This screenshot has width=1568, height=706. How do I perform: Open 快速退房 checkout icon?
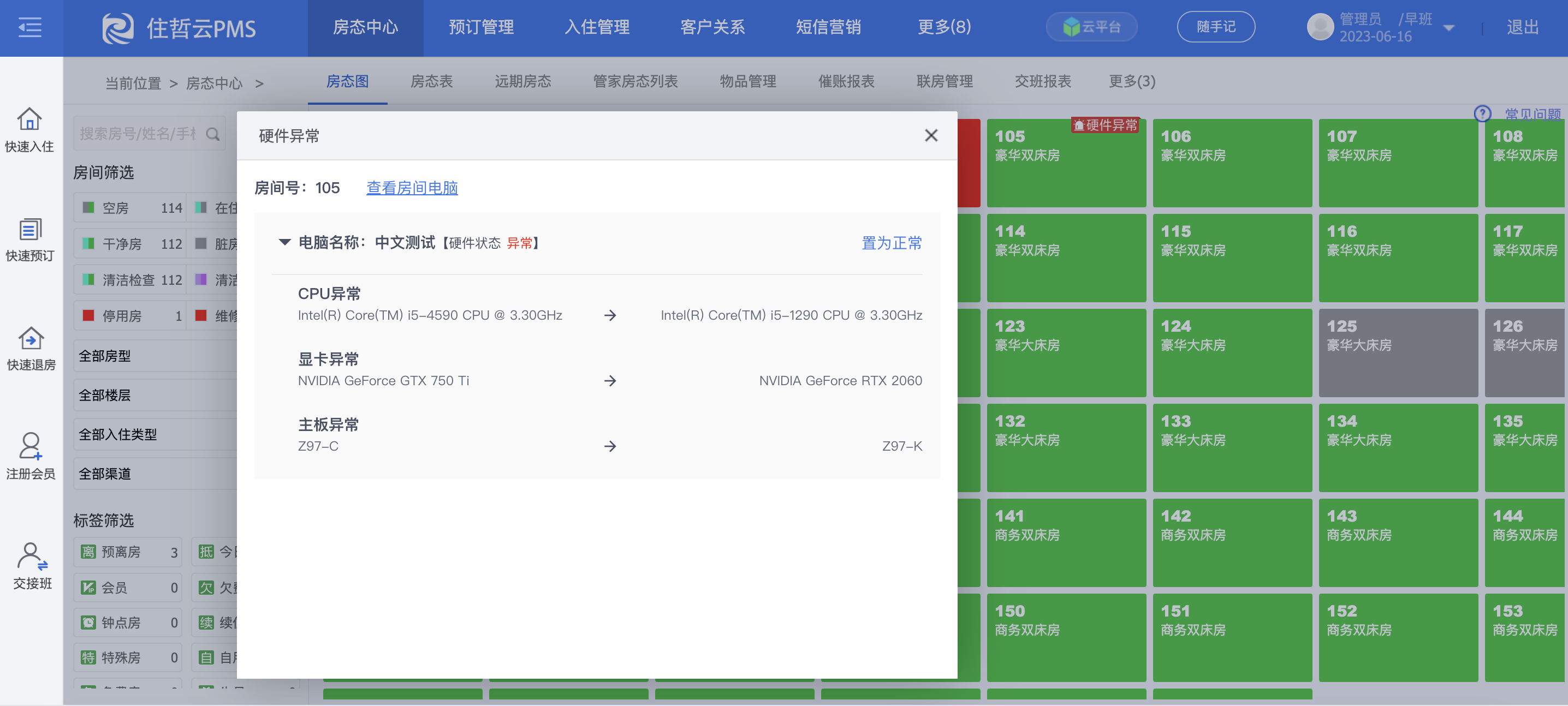(x=31, y=339)
